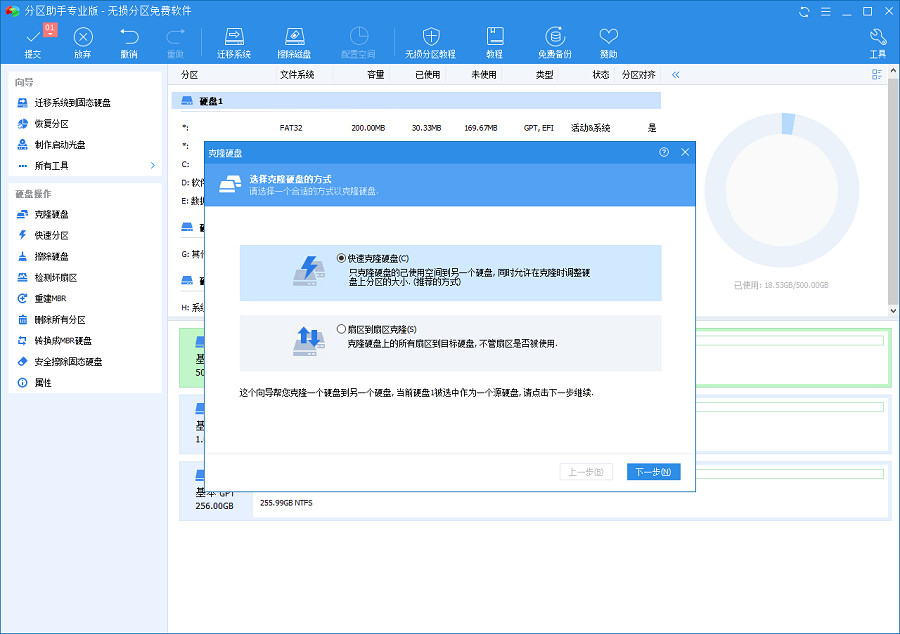
Task: Click the 未使用 column header
Action: [484, 75]
